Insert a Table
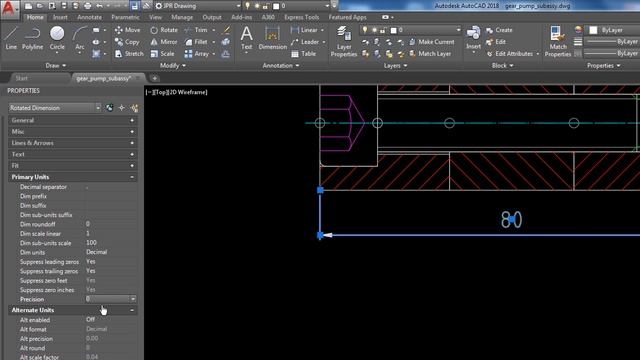This screenshot has height=360, width=640. point(303,54)
